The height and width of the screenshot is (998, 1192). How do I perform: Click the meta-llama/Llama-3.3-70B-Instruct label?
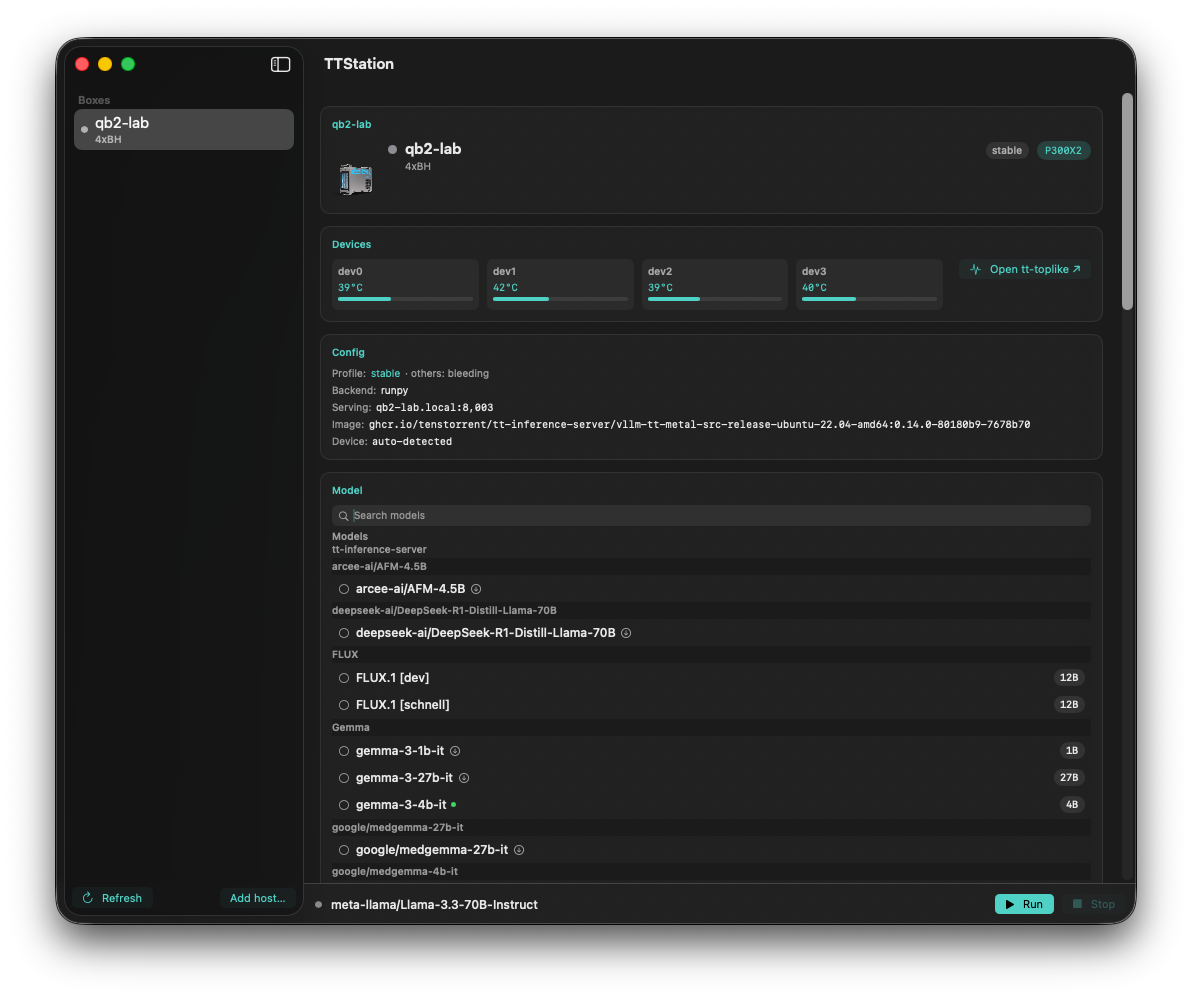click(x=434, y=905)
